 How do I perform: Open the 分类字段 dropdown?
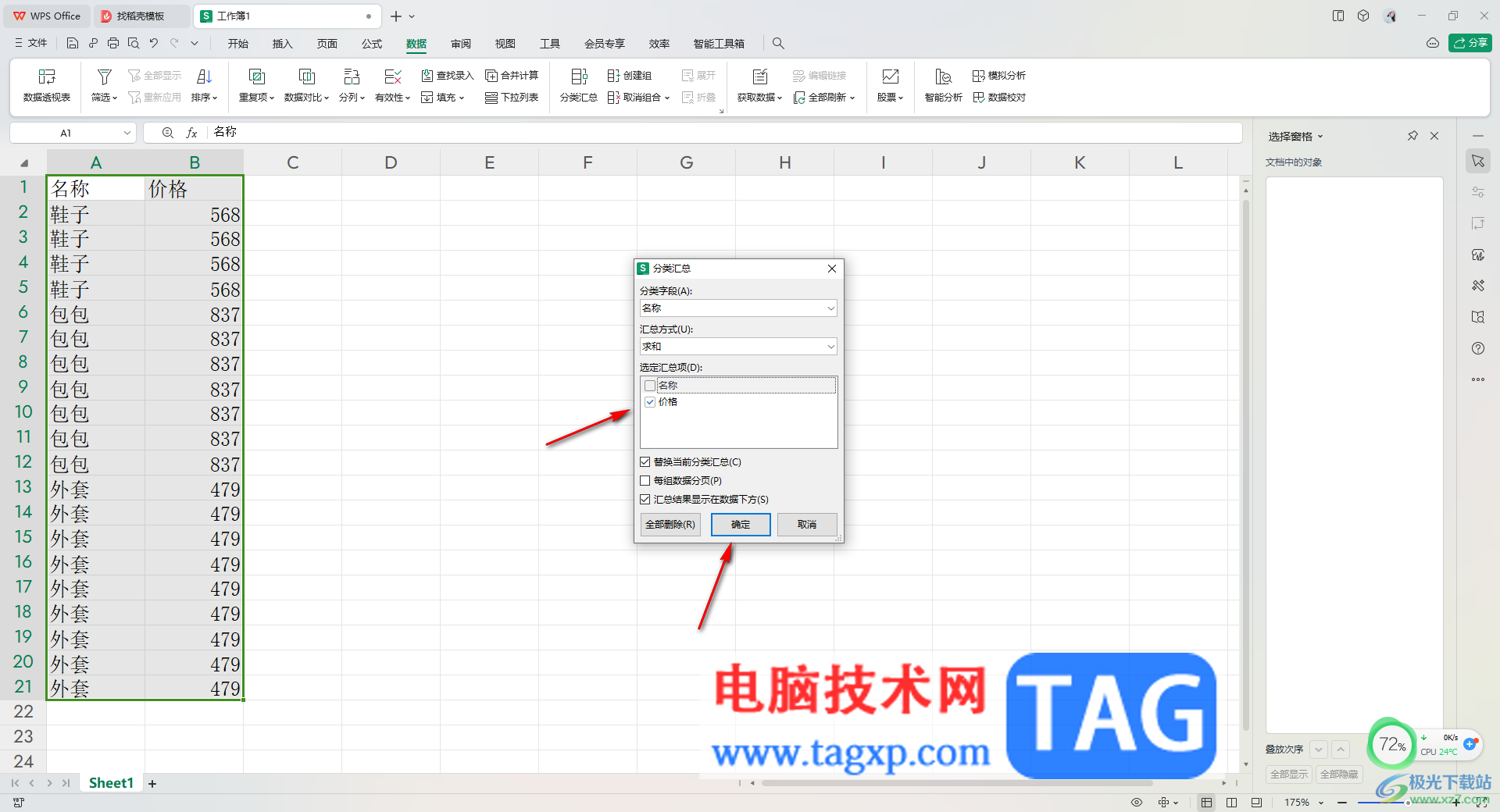point(738,308)
